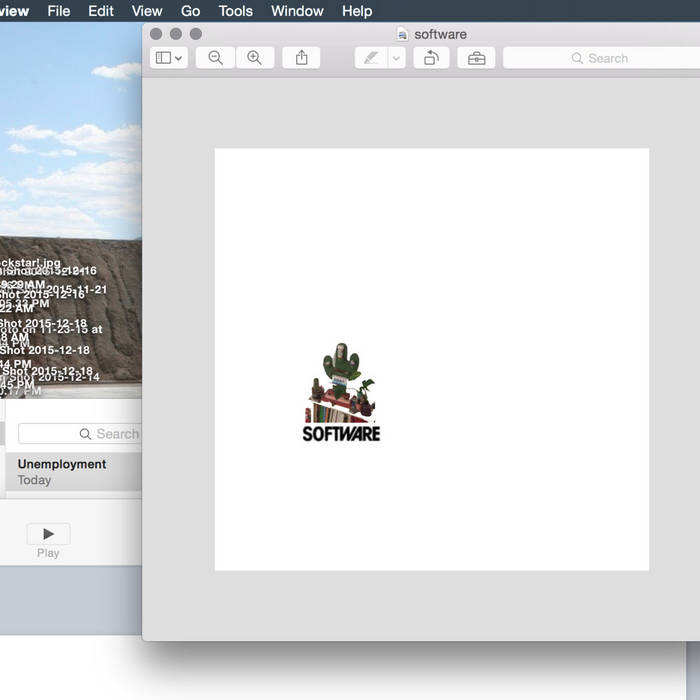This screenshot has height=700, width=700.
Task: Open the Edit menu in the menu bar
Action: (x=101, y=11)
